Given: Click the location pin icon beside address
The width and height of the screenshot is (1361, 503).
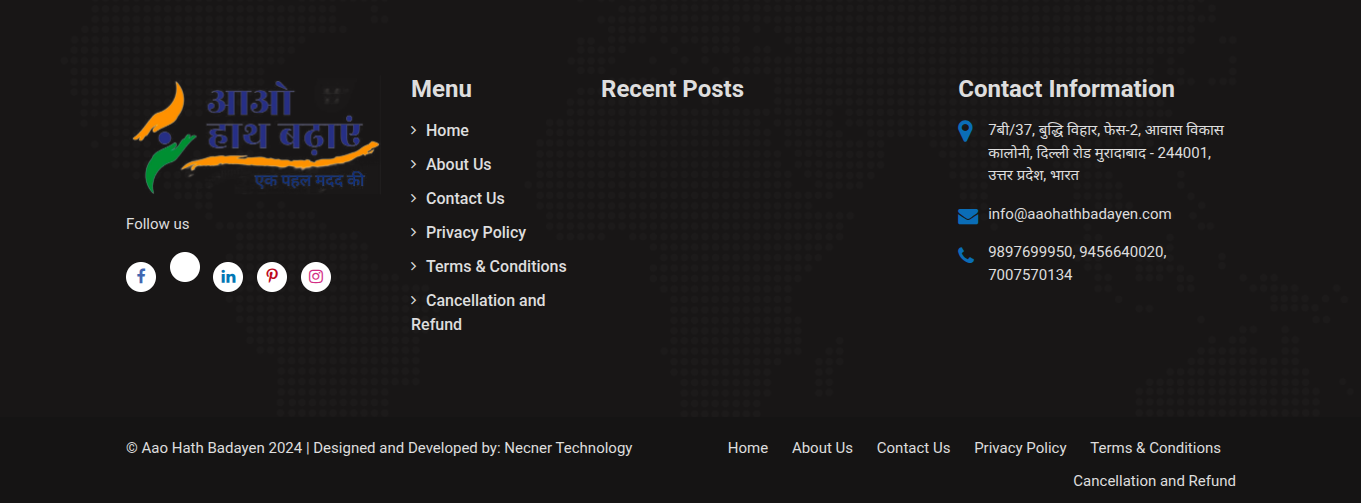Looking at the screenshot, I should [965, 131].
